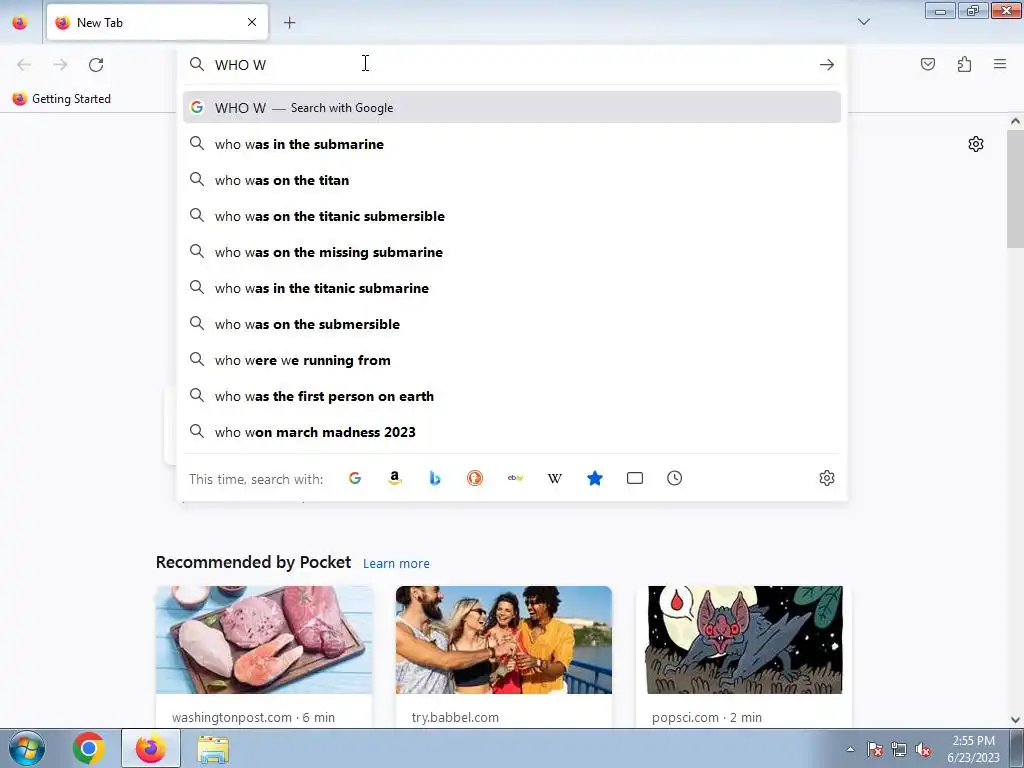Open a new tab with plus button
The height and width of the screenshot is (768, 1024).
point(289,23)
